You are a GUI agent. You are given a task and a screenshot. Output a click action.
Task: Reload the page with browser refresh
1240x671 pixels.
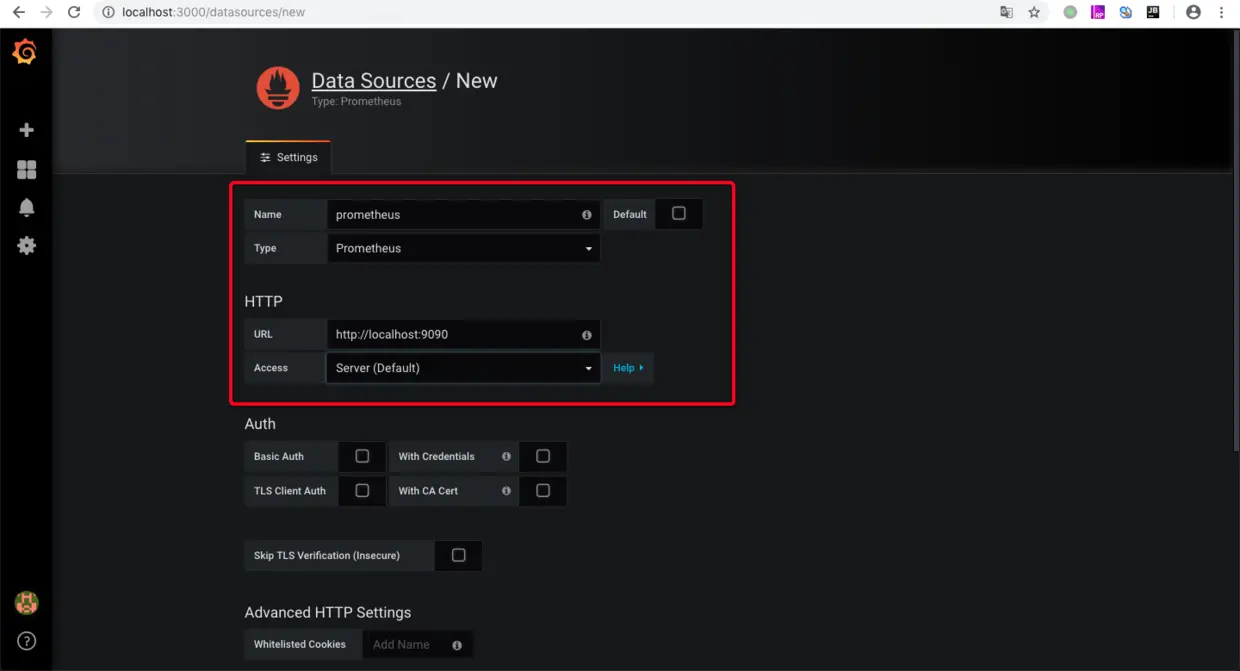click(x=74, y=13)
